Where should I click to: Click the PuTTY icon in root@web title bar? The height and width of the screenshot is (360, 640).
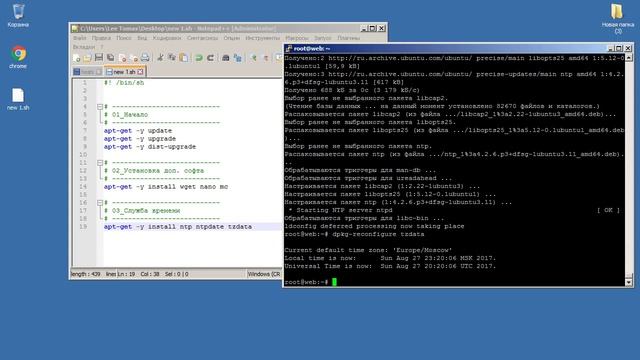coord(289,49)
